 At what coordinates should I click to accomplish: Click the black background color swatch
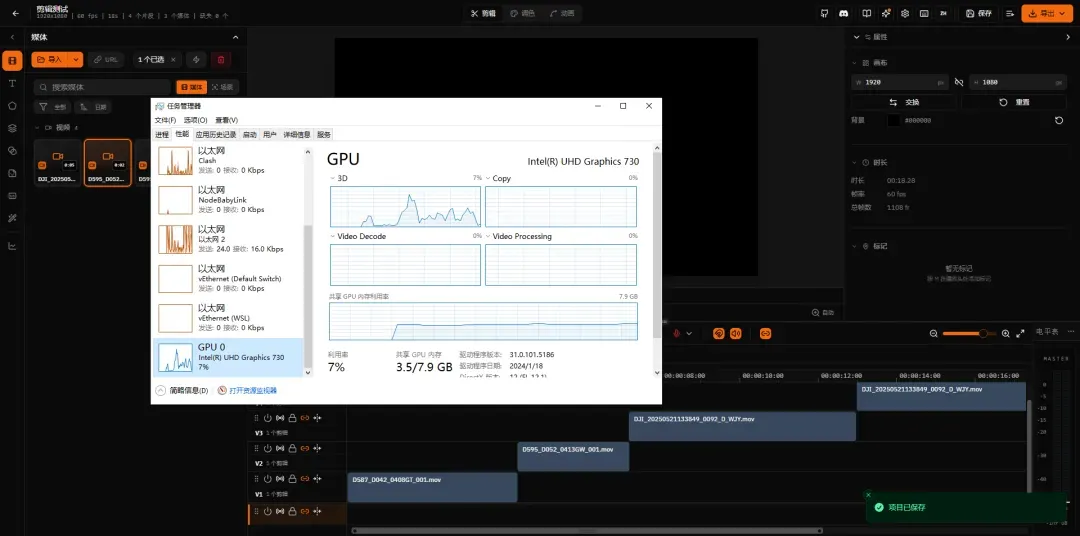point(893,120)
